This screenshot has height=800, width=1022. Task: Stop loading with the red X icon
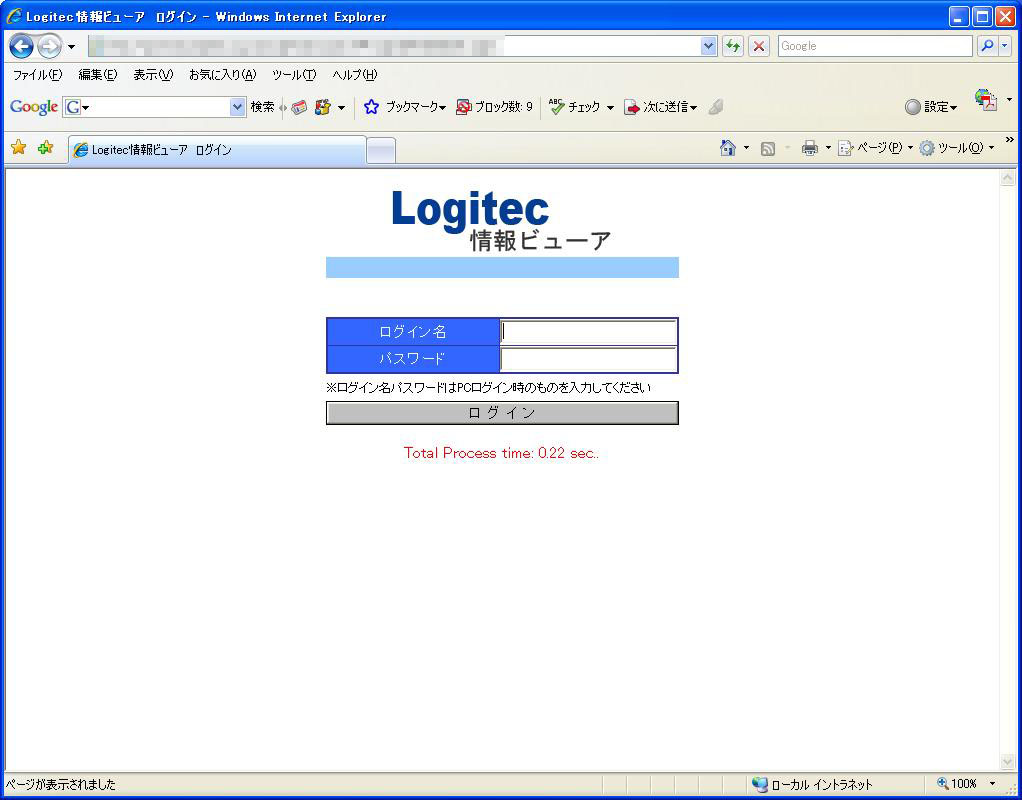759,46
